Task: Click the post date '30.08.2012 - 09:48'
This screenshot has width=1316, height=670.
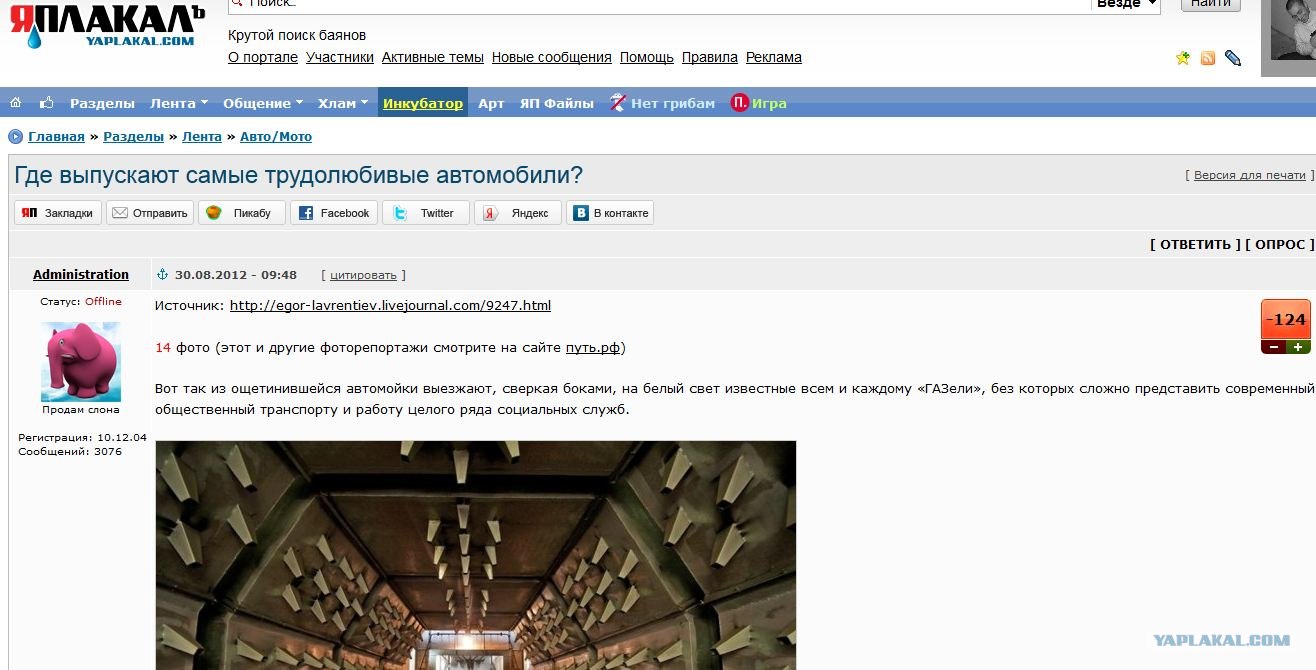Action: tap(236, 275)
